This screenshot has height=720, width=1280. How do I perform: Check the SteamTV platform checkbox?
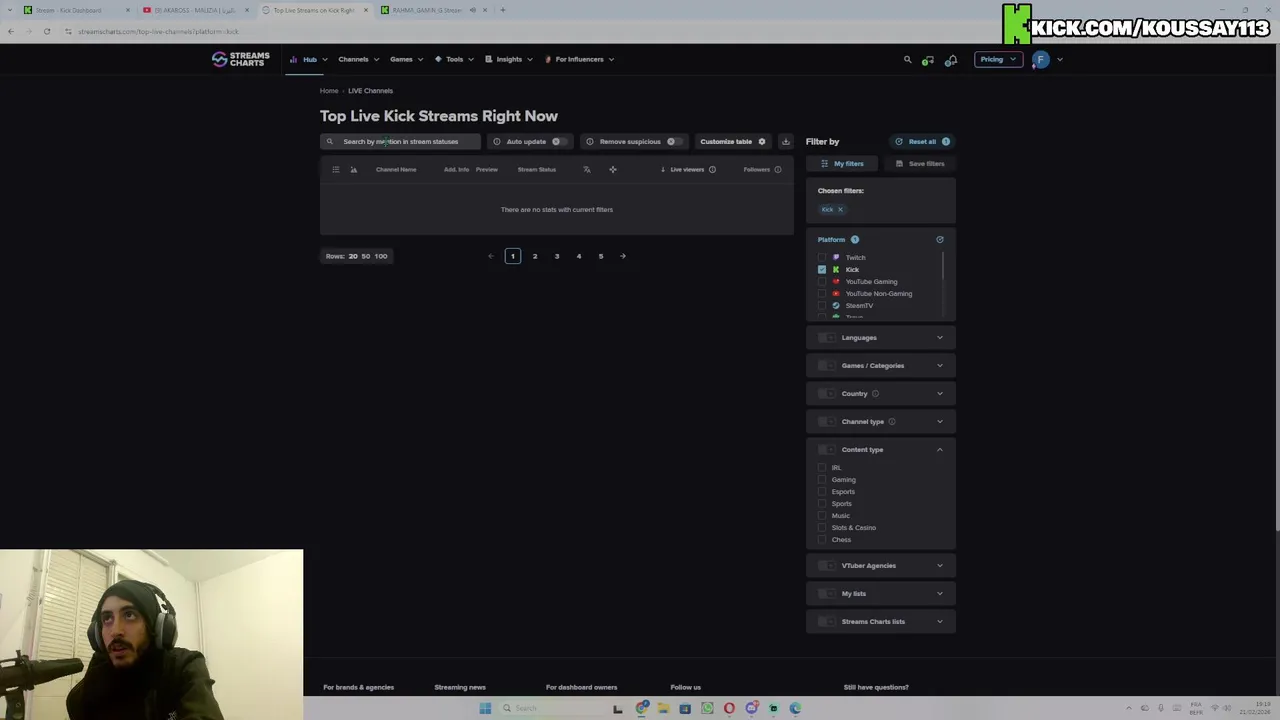point(822,305)
